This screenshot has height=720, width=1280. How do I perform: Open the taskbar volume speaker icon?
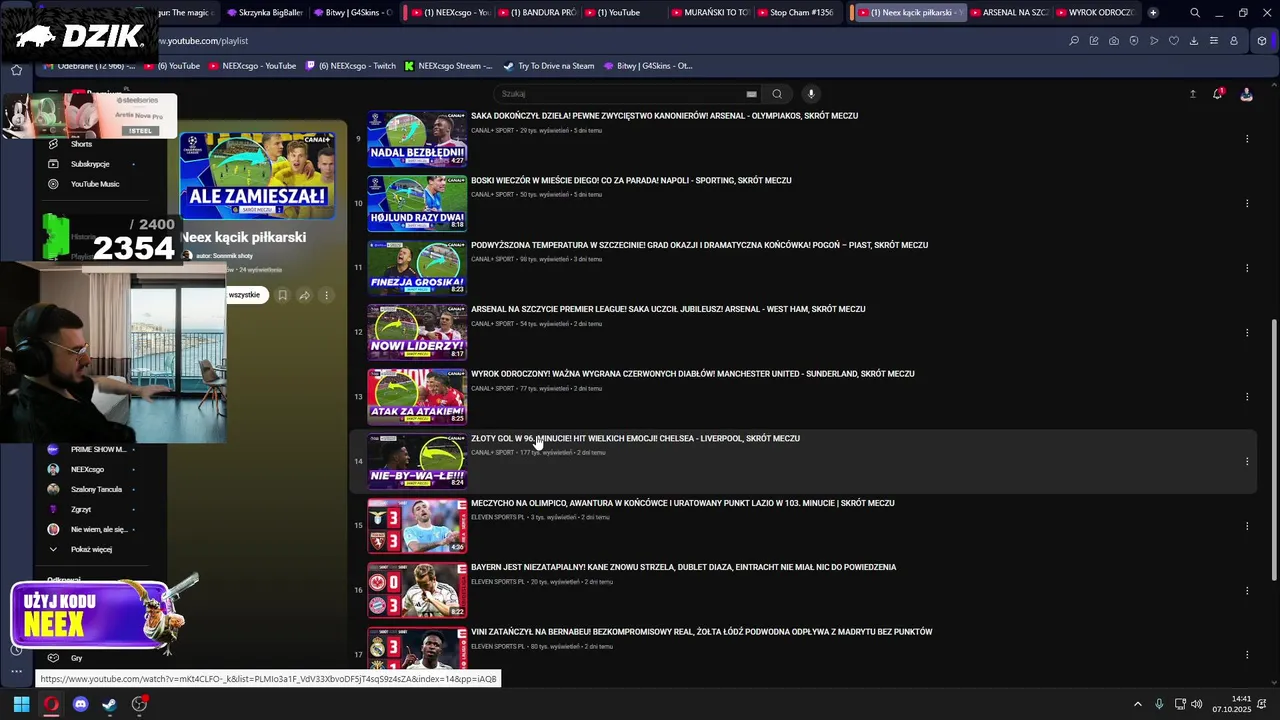point(1197,704)
